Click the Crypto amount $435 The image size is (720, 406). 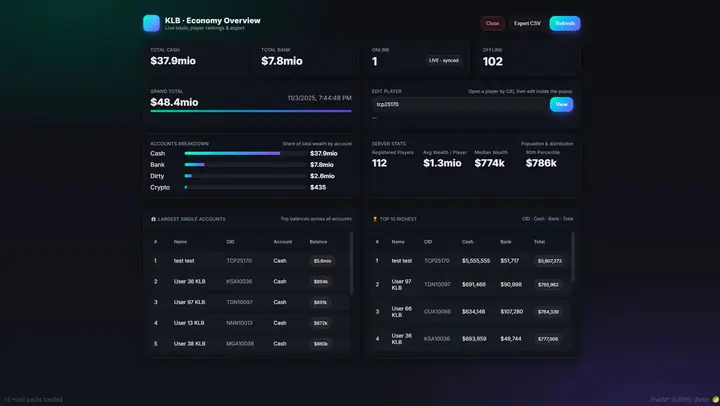[318, 187]
